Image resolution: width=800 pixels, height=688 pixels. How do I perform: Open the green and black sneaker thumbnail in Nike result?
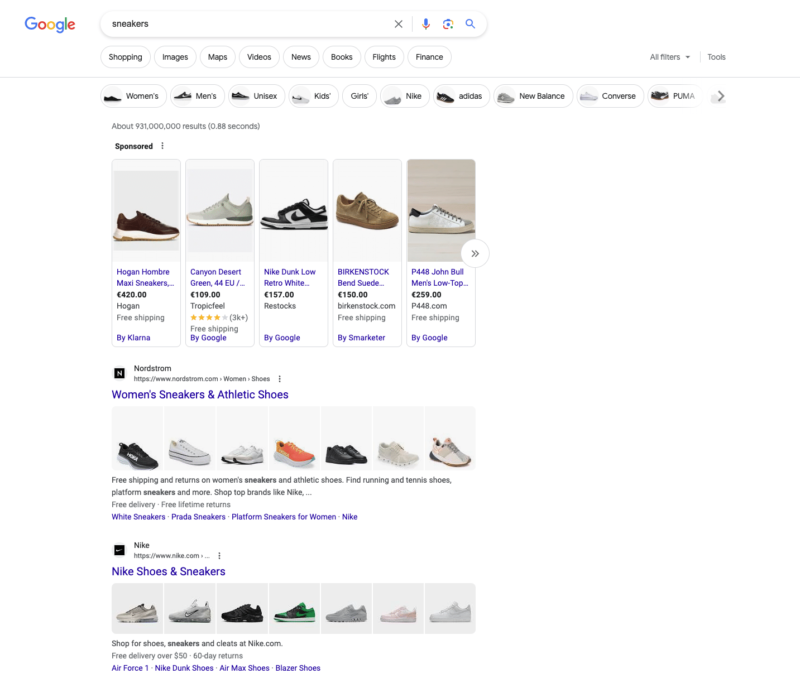[x=294, y=609]
